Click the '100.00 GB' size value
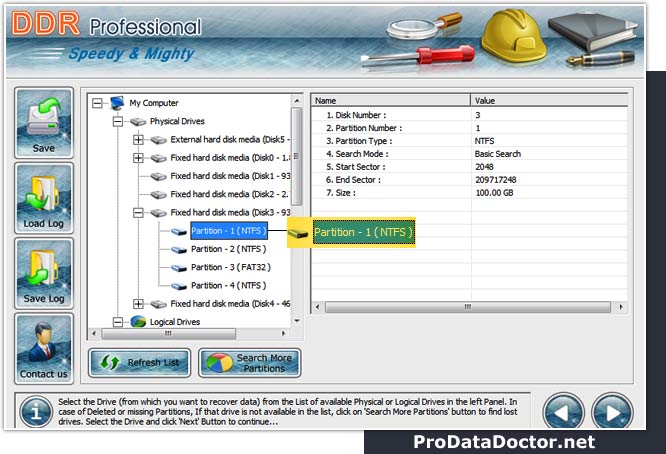 (494, 193)
